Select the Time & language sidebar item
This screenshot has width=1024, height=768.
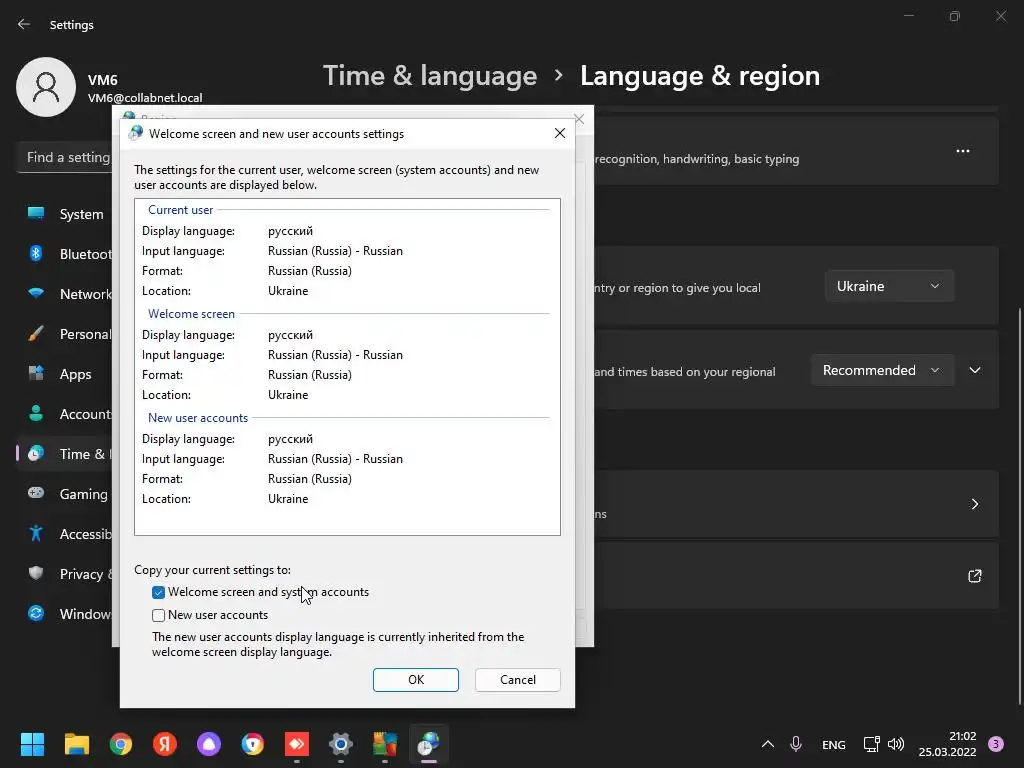[65, 454]
